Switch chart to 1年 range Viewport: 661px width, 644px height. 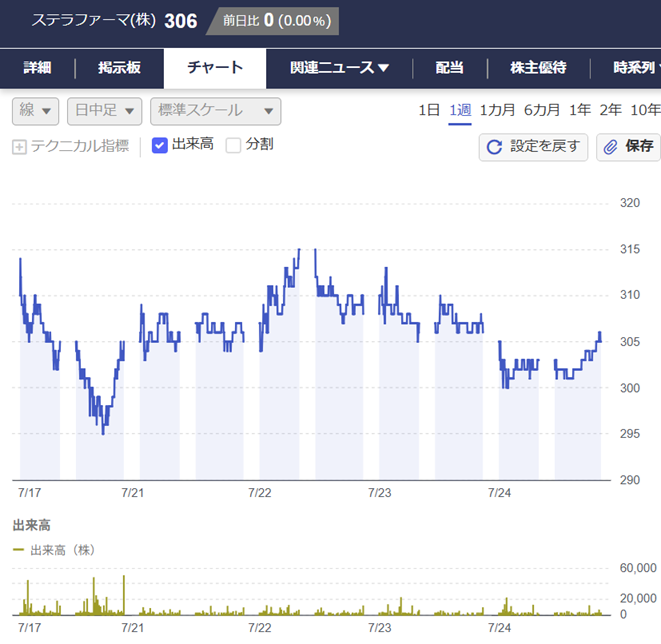[x=580, y=110]
